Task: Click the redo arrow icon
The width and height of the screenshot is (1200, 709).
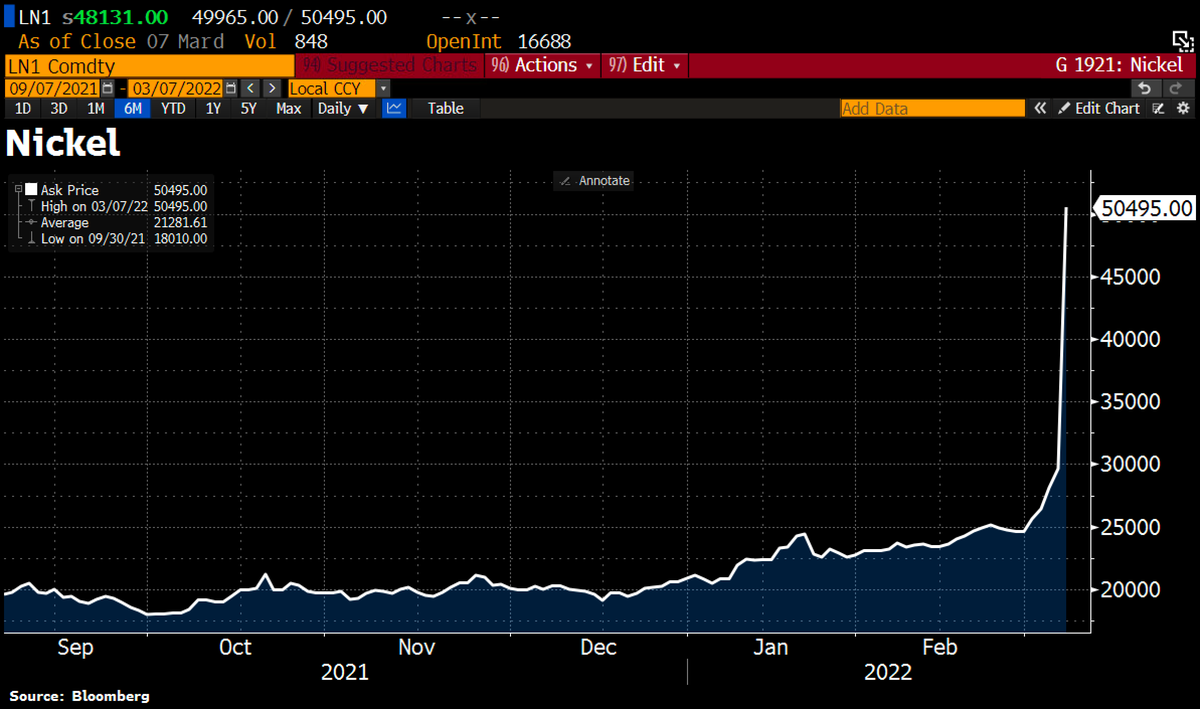Action: tap(1176, 88)
